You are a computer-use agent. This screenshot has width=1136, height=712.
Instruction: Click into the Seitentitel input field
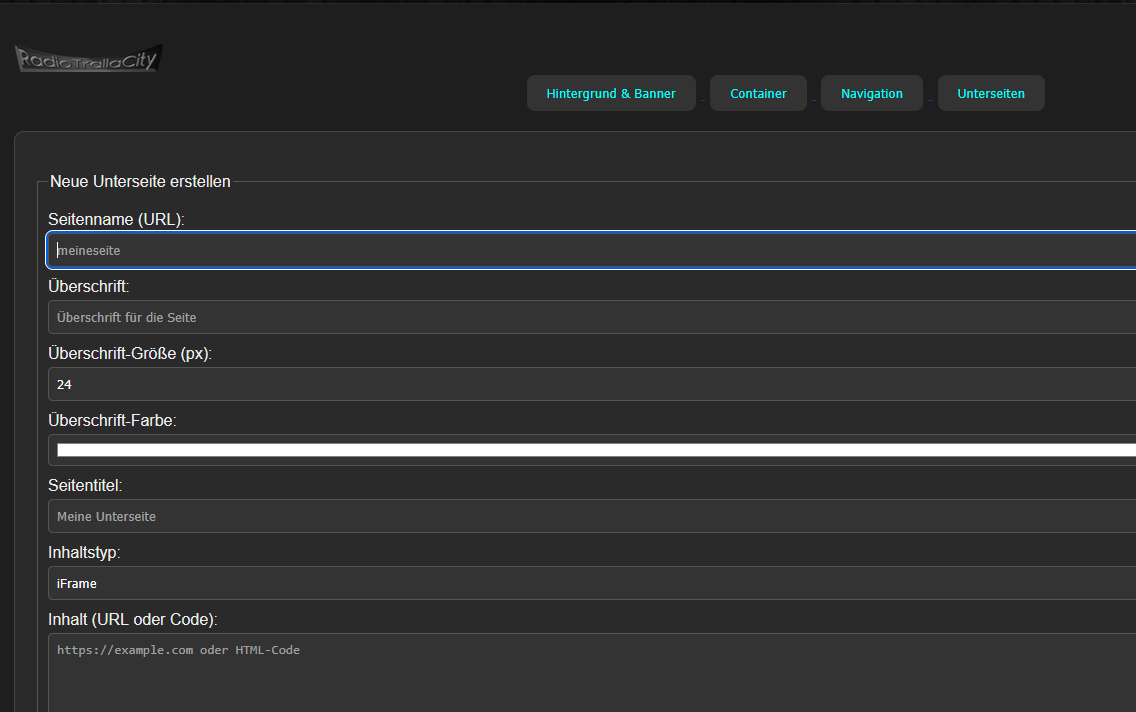[590, 517]
